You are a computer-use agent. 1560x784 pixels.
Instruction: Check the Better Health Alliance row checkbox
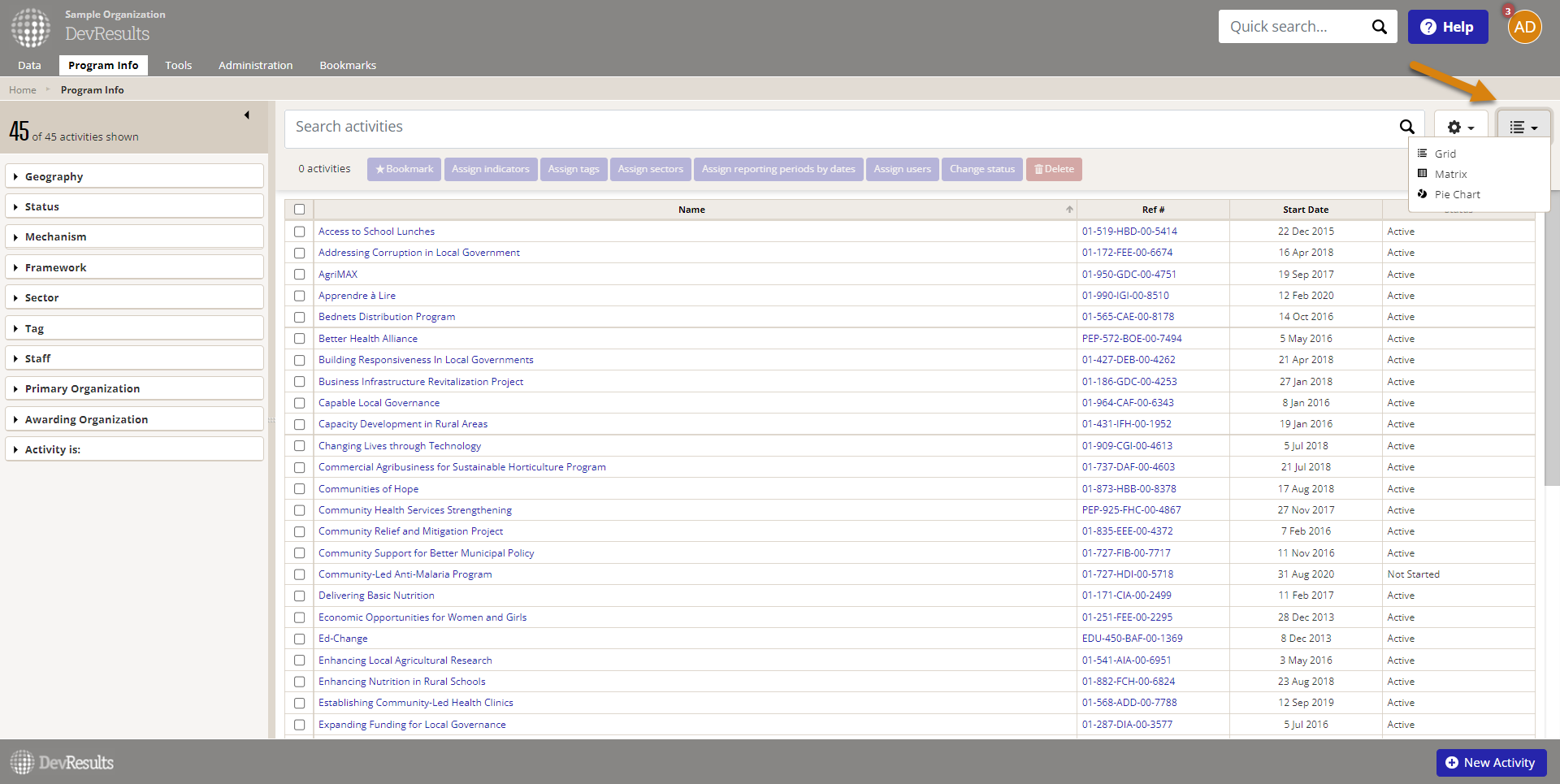coord(299,339)
